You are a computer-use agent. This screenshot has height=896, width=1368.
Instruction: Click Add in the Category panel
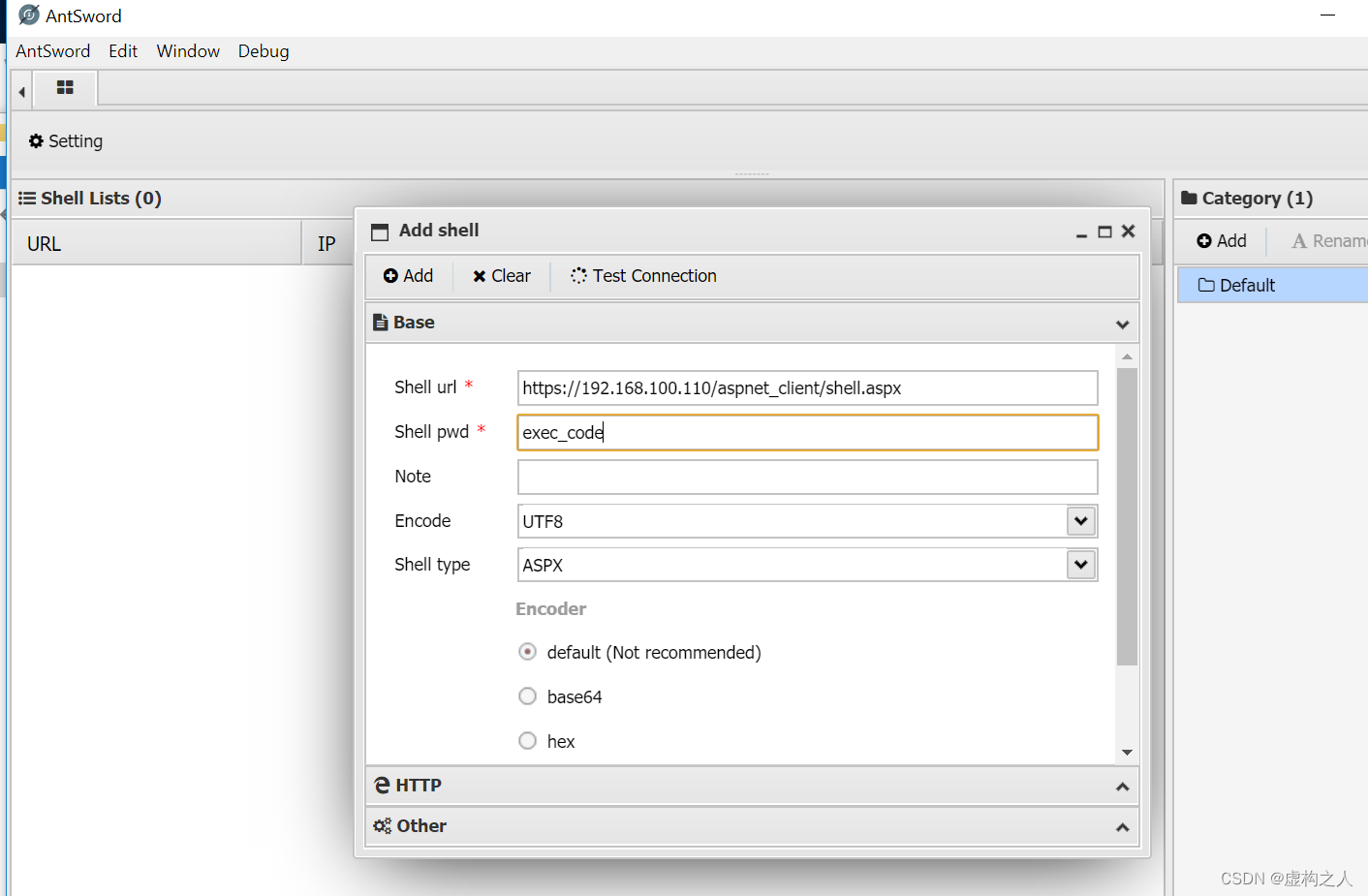pos(1222,241)
